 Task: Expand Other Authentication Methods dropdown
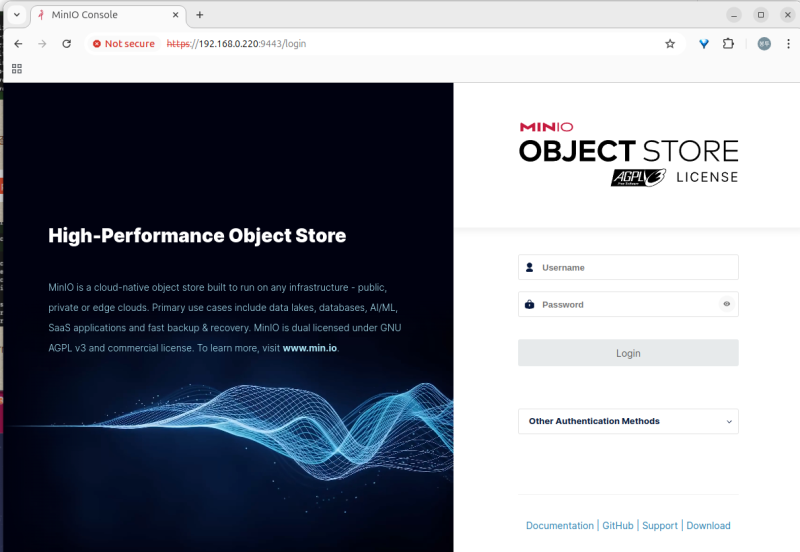pos(628,421)
